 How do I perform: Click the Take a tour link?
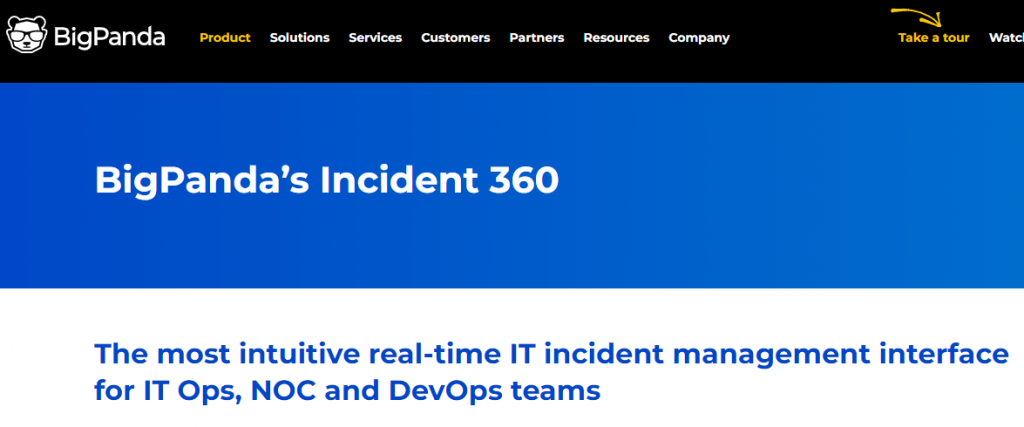pos(934,38)
